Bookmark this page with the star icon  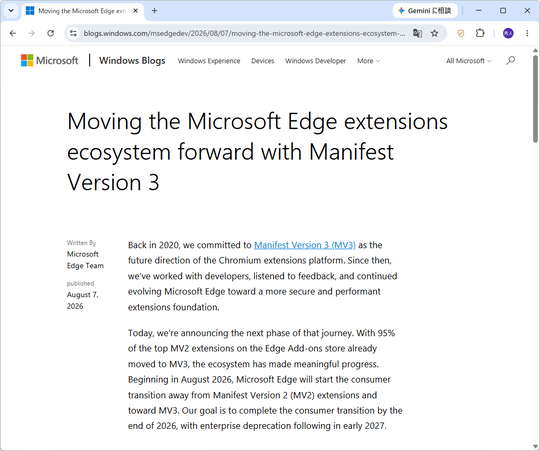(x=435, y=33)
